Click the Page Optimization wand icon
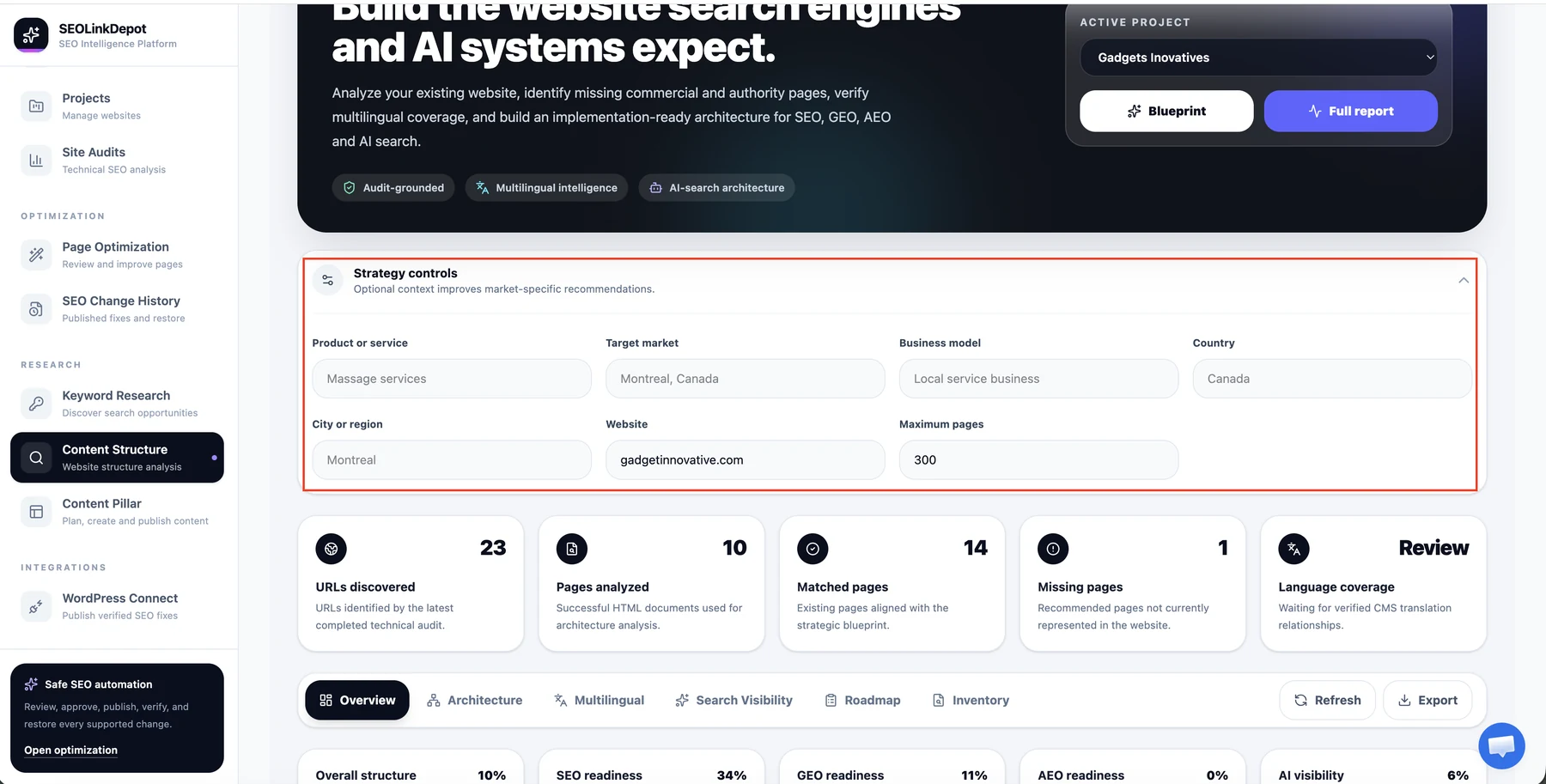1546x784 pixels. [36, 254]
